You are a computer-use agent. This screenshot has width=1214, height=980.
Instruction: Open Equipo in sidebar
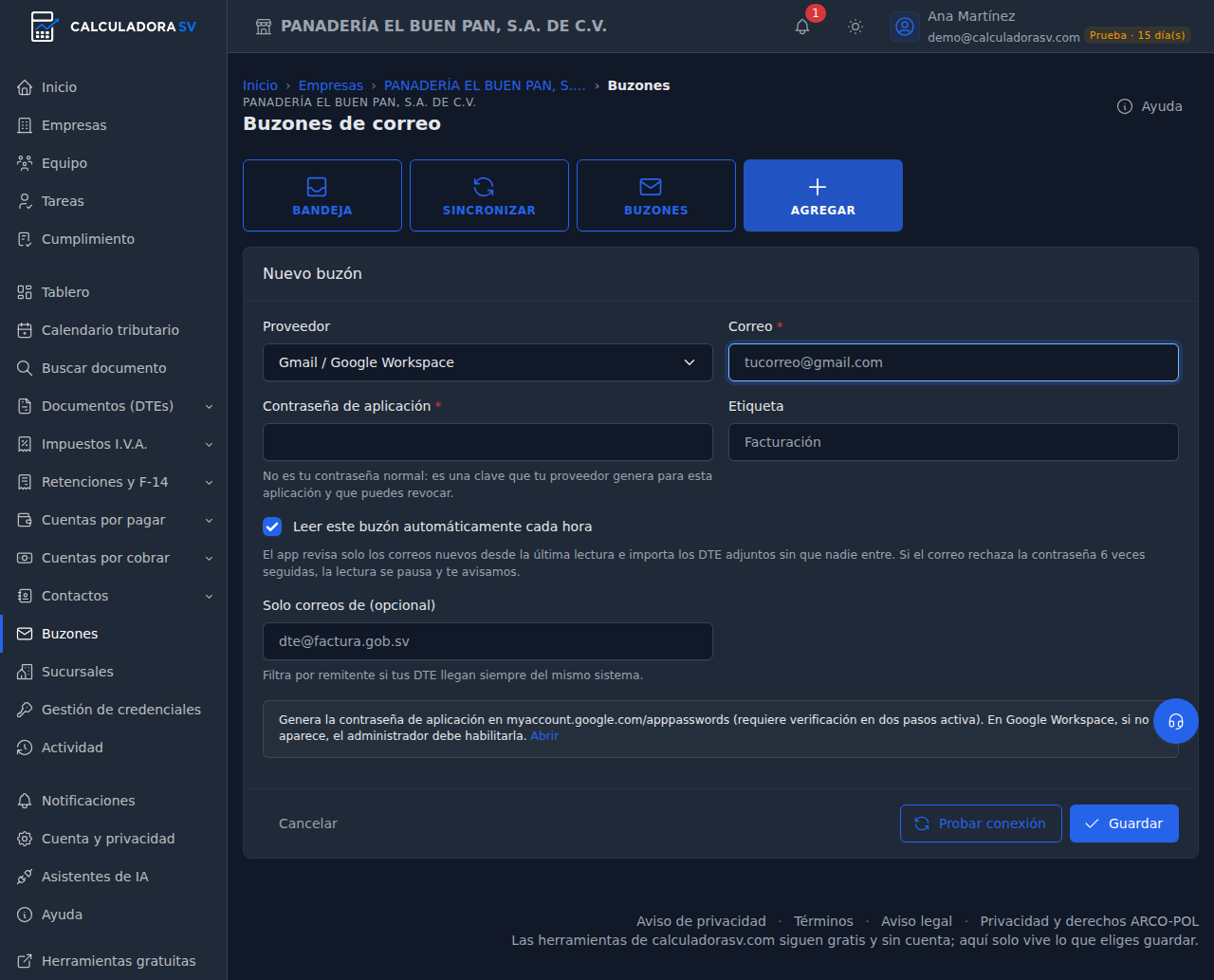[114, 163]
